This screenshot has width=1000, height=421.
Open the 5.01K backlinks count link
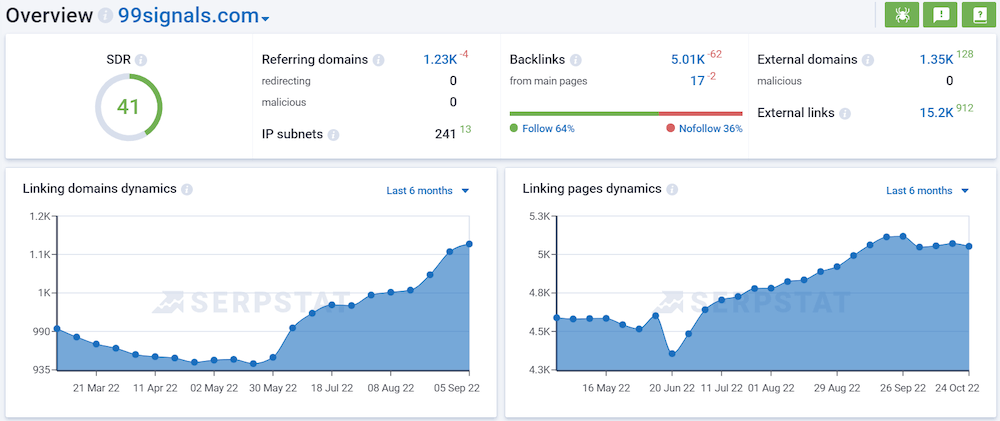click(689, 60)
